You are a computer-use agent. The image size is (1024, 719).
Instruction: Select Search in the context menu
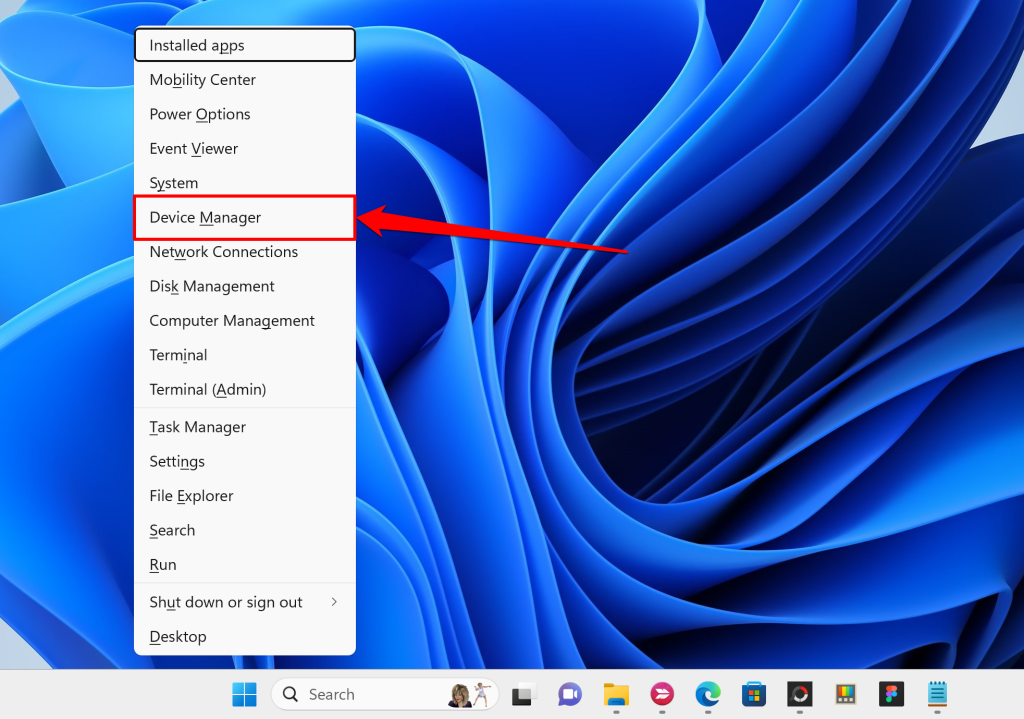(x=245, y=530)
